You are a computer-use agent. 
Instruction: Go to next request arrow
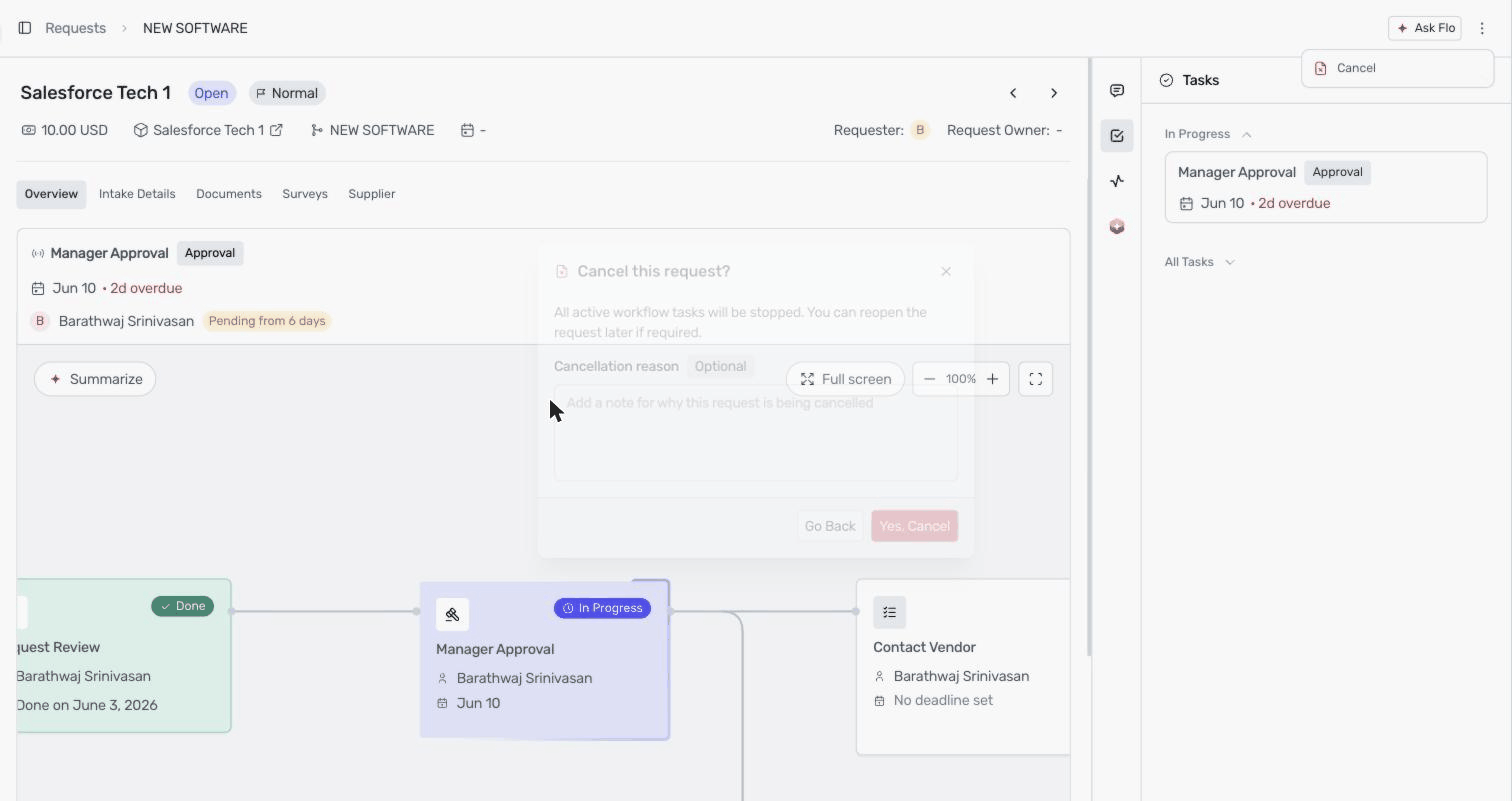point(1054,93)
